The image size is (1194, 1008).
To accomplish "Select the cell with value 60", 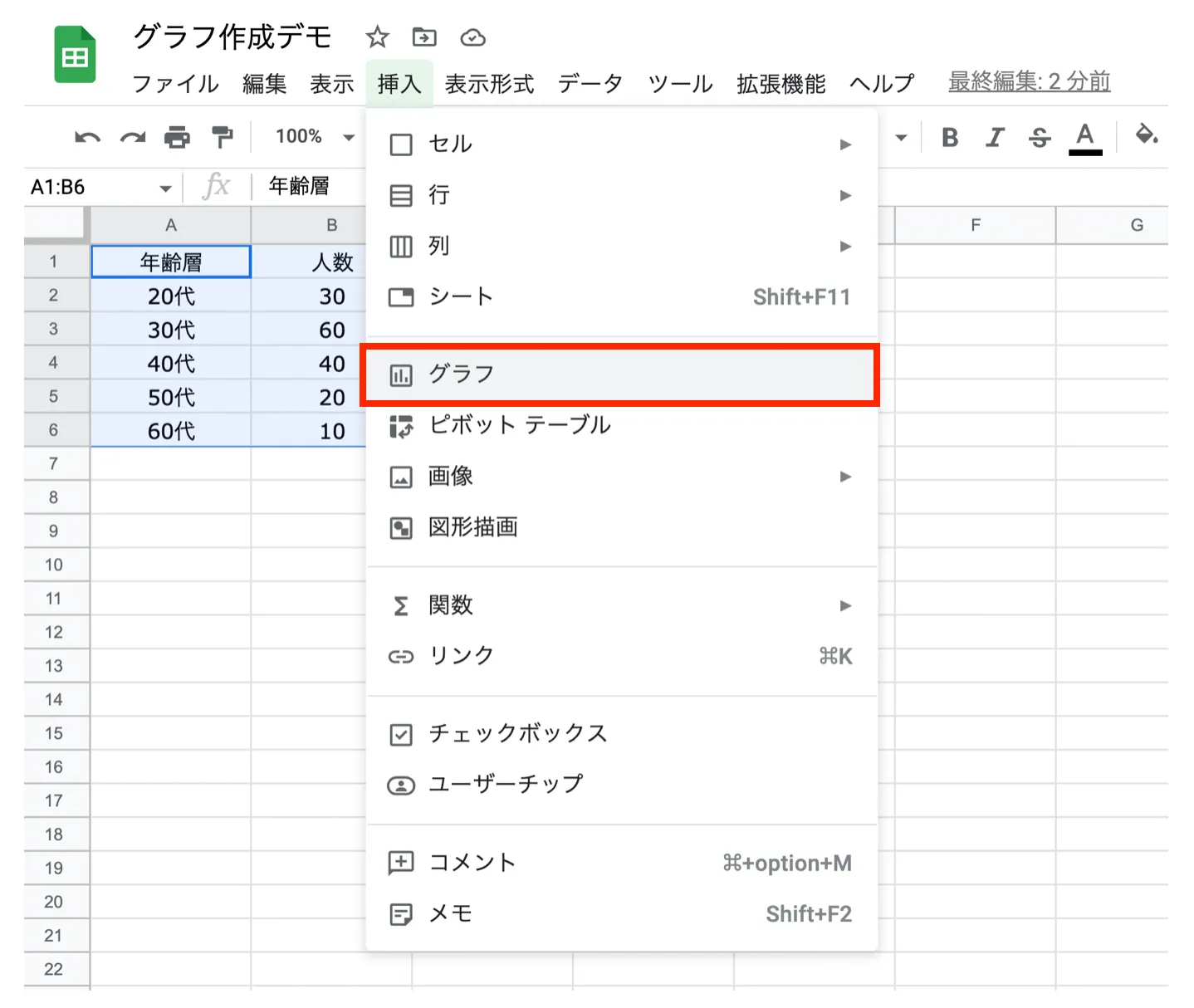I will (309, 330).
